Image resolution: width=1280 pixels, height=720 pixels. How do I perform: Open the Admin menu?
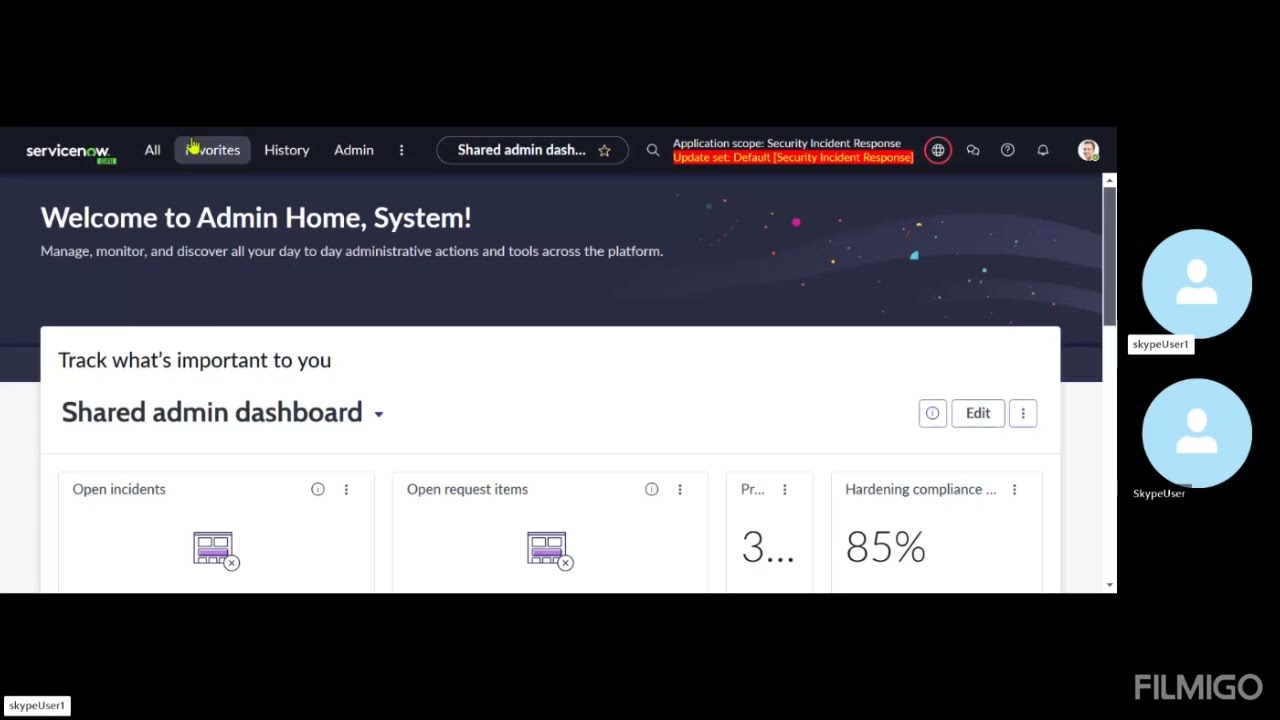(354, 150)
